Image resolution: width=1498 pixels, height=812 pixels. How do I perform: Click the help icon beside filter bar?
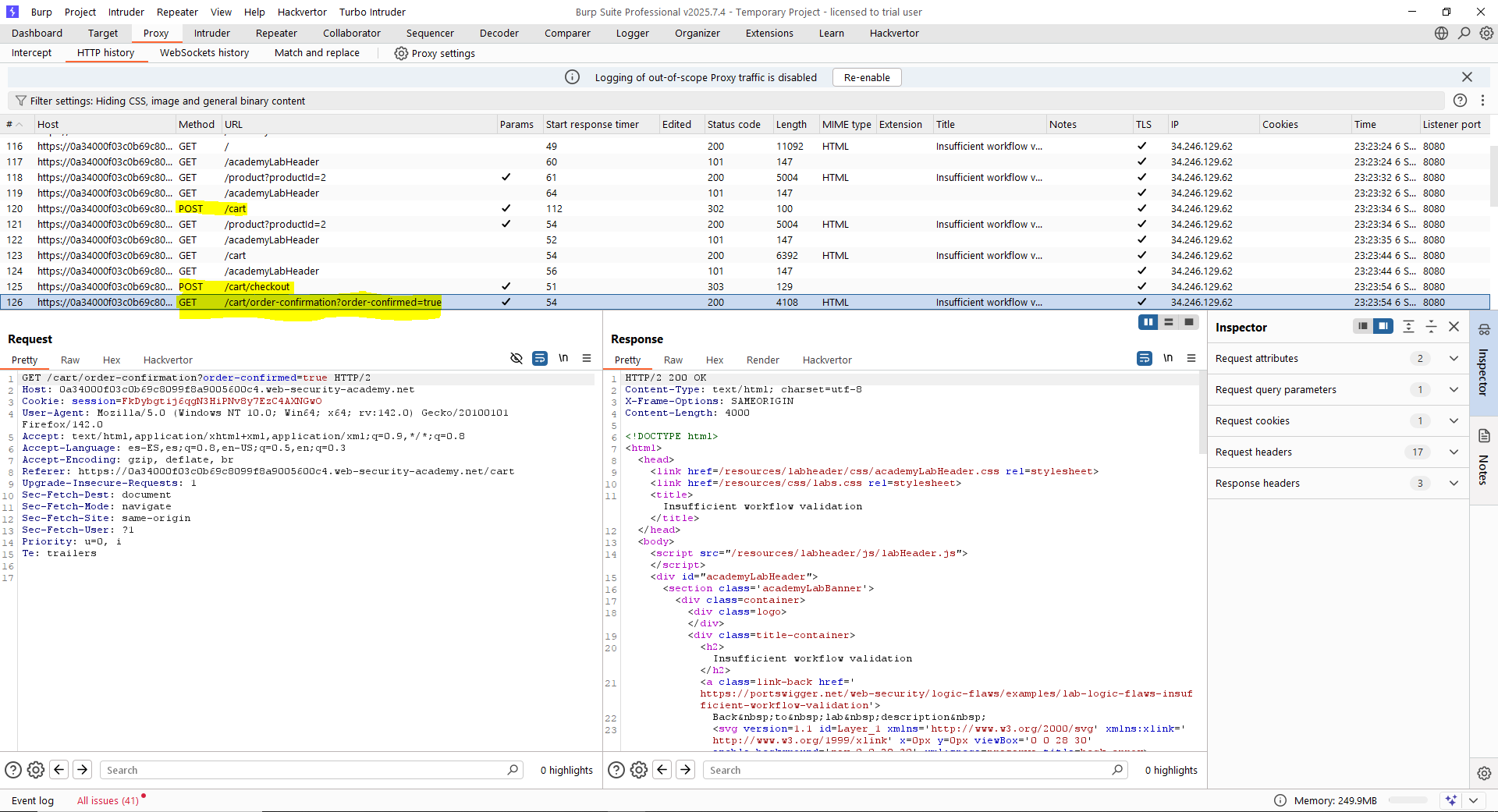(x=1460, y=101)
